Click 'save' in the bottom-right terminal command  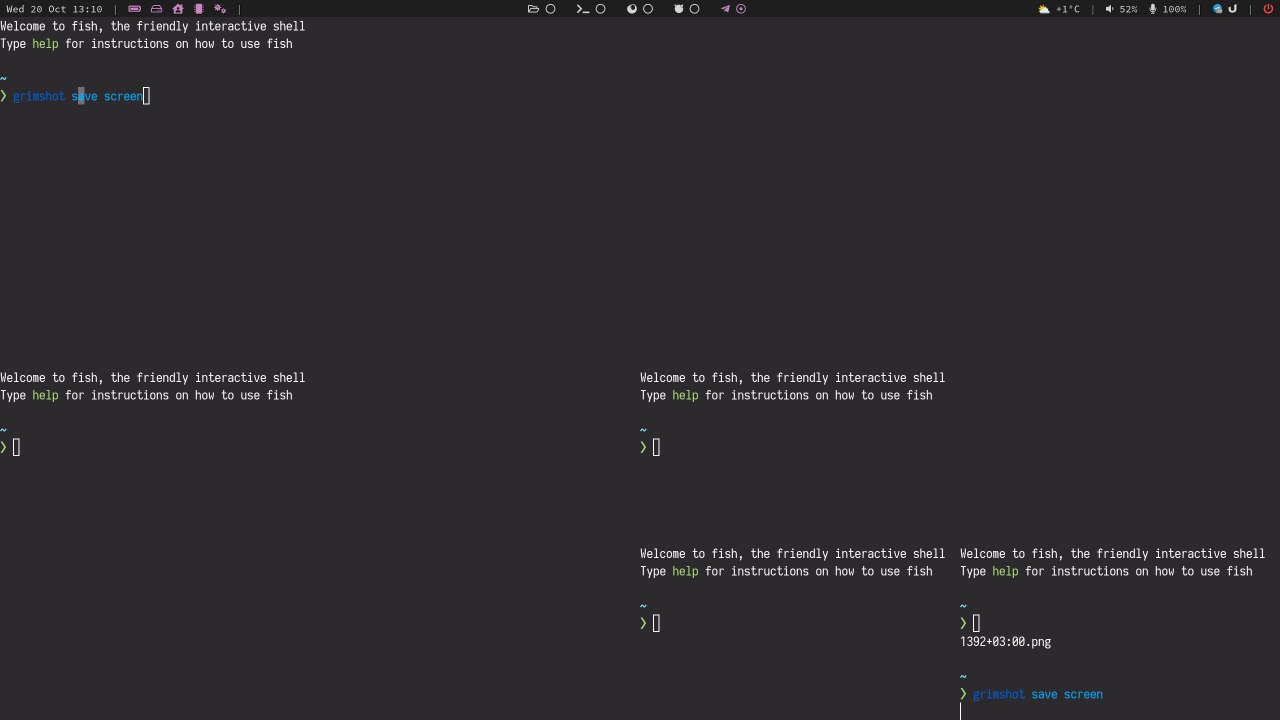point(1045,694)
